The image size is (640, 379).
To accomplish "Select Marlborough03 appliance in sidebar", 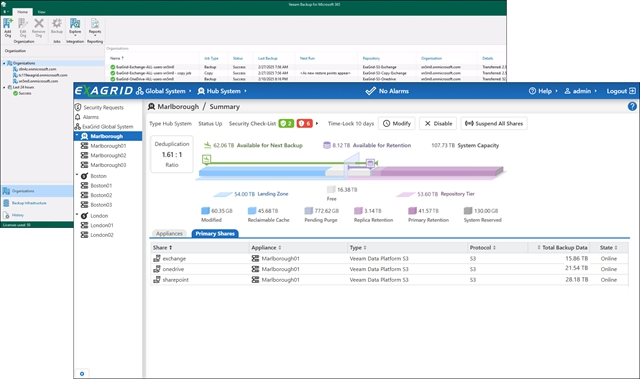I will pyautogui.click(x=104, y=165).
